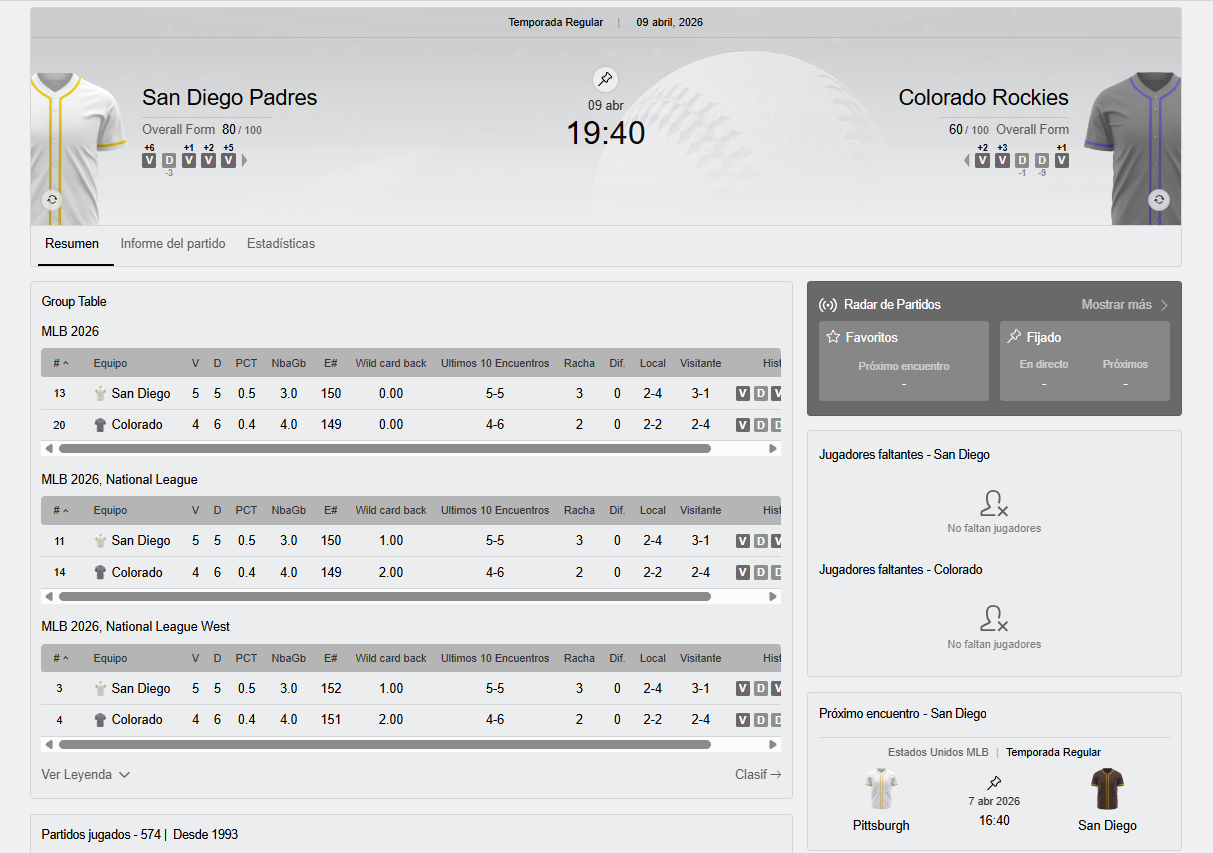1213x853 pixels.
Task: Click the pin icon above the match time
Action: pos(605,79)
